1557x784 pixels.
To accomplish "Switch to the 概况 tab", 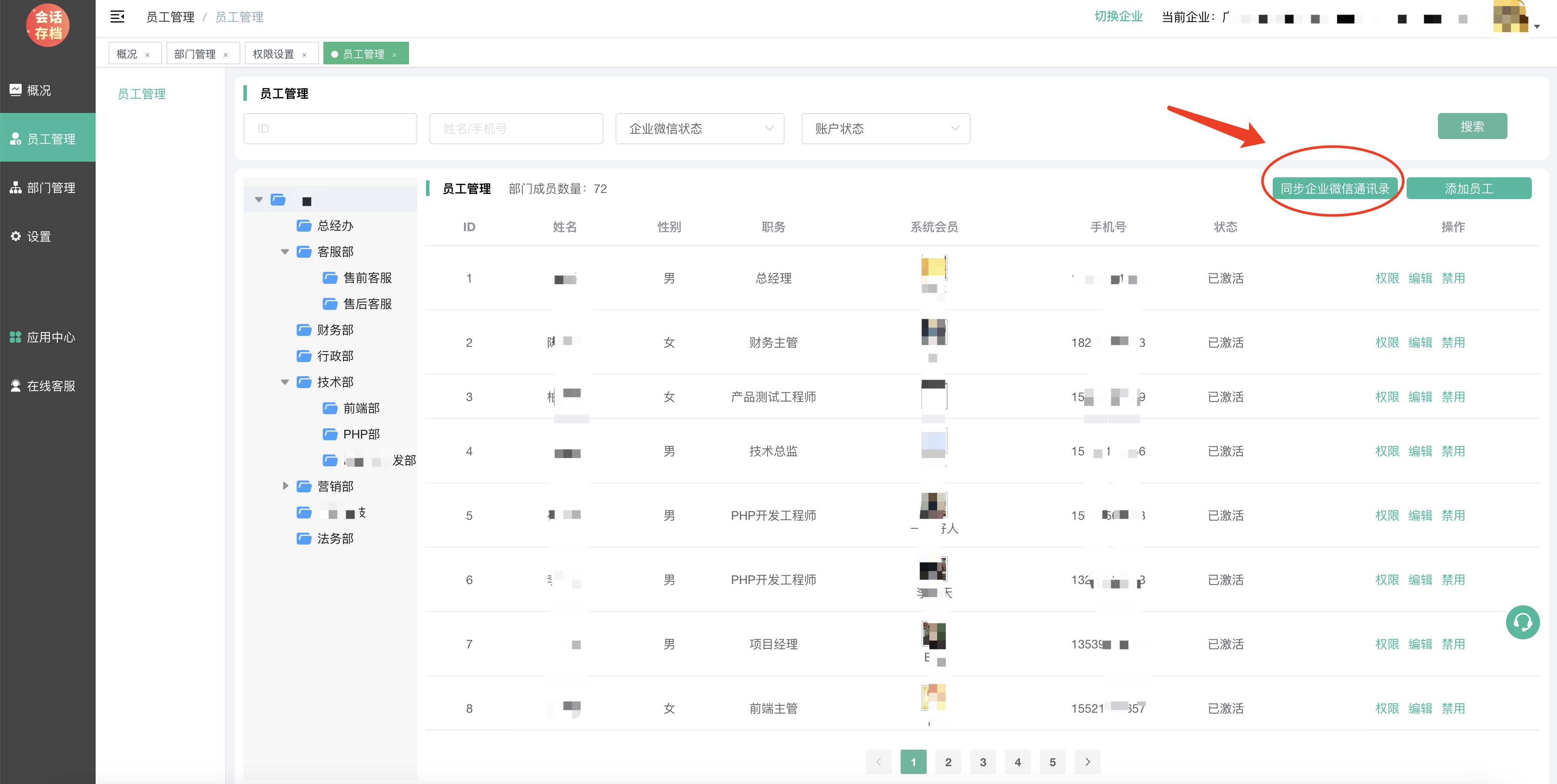I will 127,54.
